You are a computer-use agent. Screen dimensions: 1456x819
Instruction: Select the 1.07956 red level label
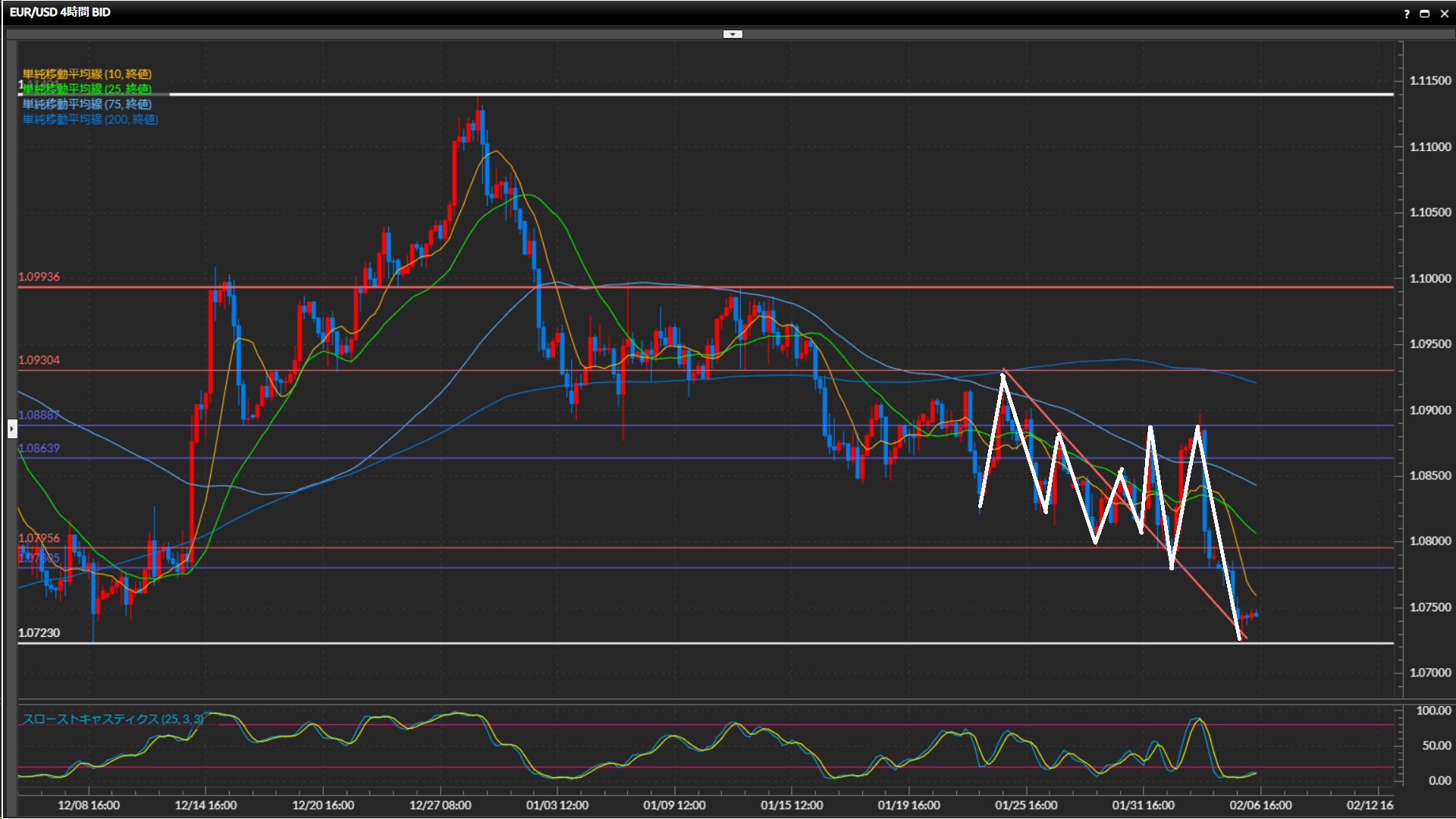point(39,538)
